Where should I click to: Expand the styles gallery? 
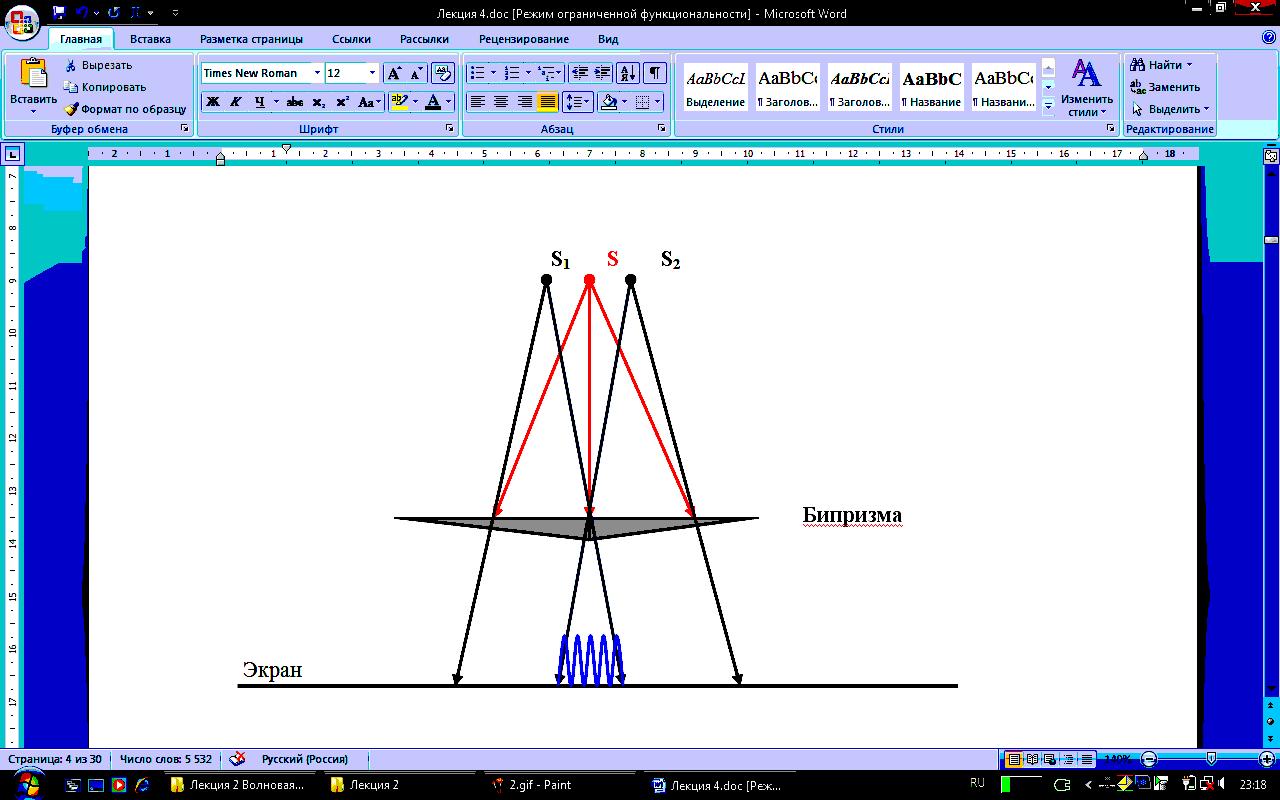(x=1048, y=105)
